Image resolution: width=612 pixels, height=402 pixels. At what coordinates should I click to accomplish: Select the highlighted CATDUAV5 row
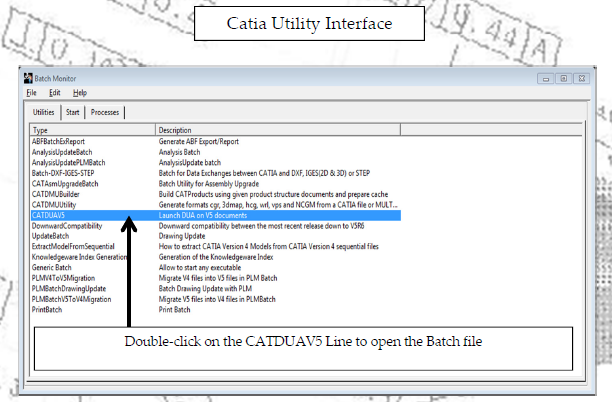tap(215, 215)
